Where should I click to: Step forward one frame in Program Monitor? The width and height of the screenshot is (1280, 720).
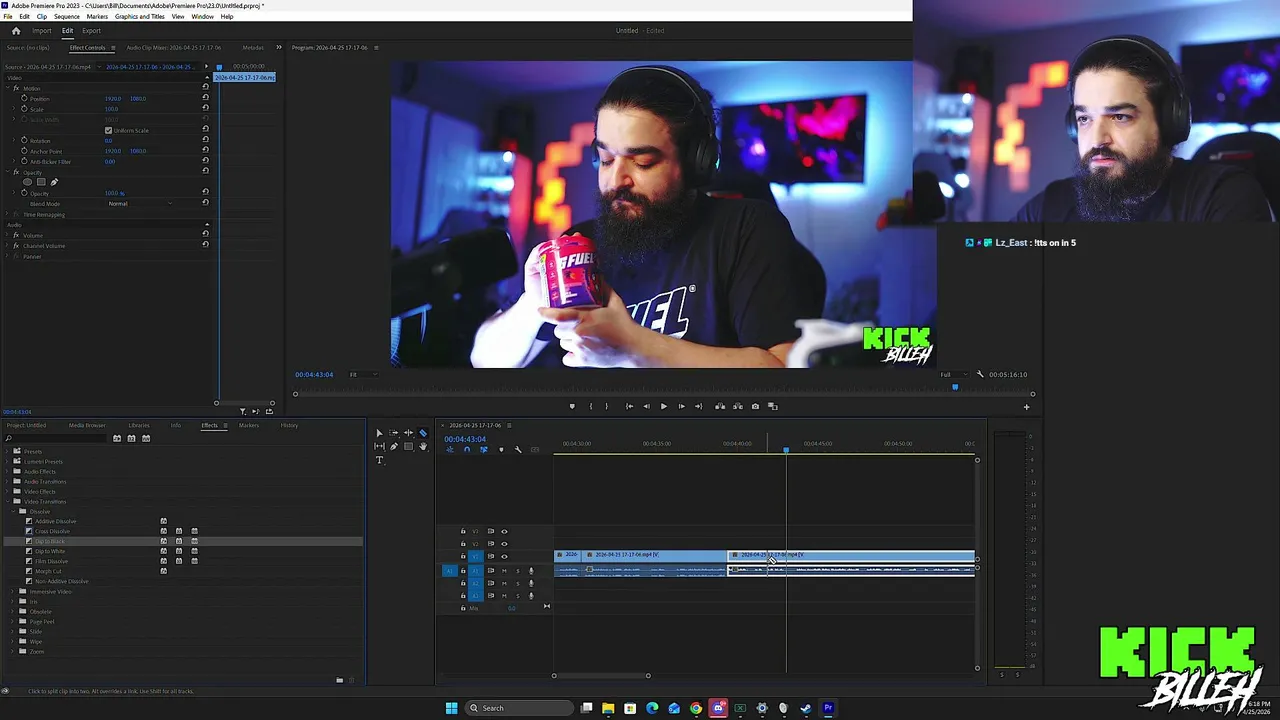click(681, 406)
